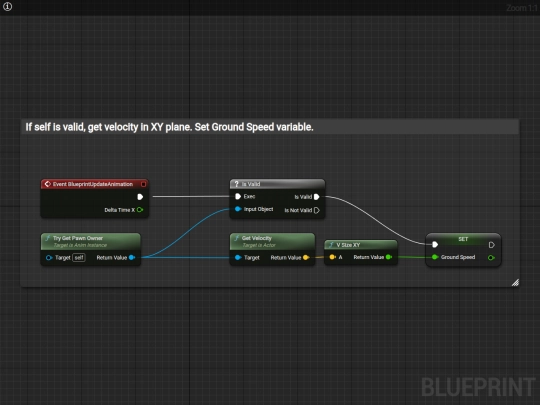Select the SET node header
The image size is (540, 405).
coord(463,239)
